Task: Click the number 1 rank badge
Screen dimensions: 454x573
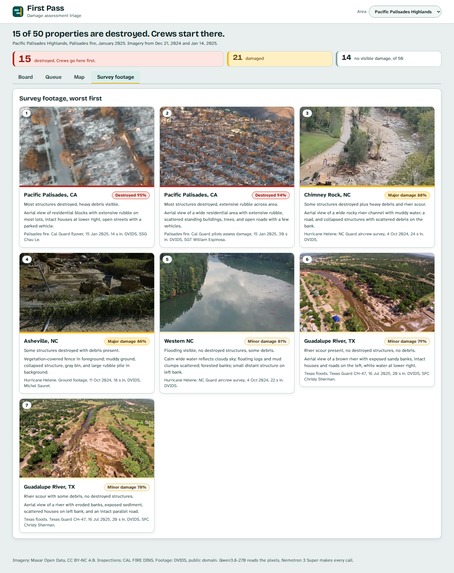Action: (26, 113)
